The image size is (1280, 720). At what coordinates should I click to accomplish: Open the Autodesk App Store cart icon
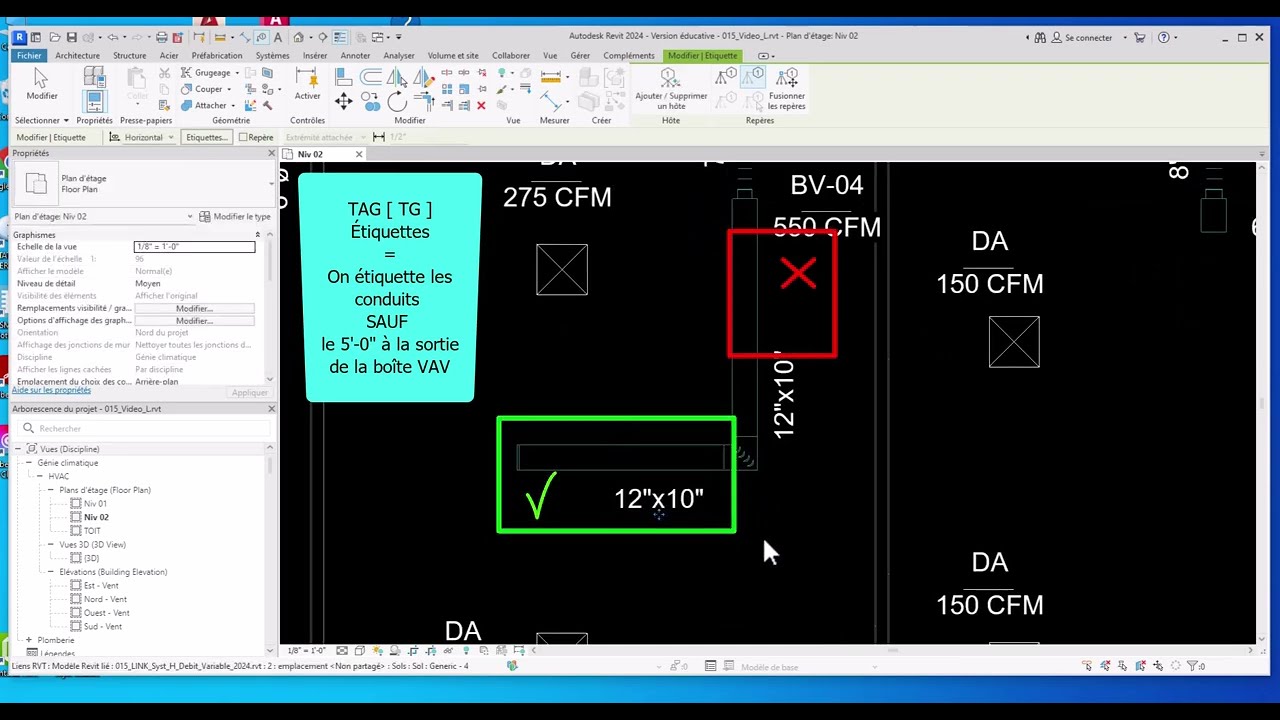(1139, 37)
